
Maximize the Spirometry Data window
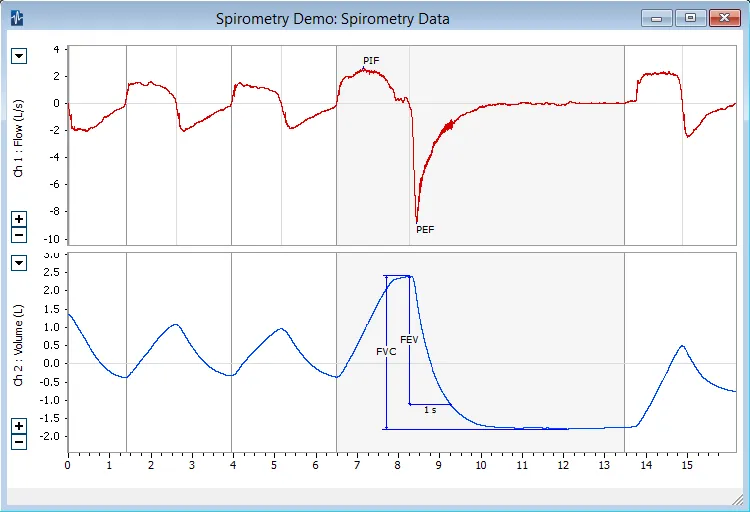click(x=689, y=18)
